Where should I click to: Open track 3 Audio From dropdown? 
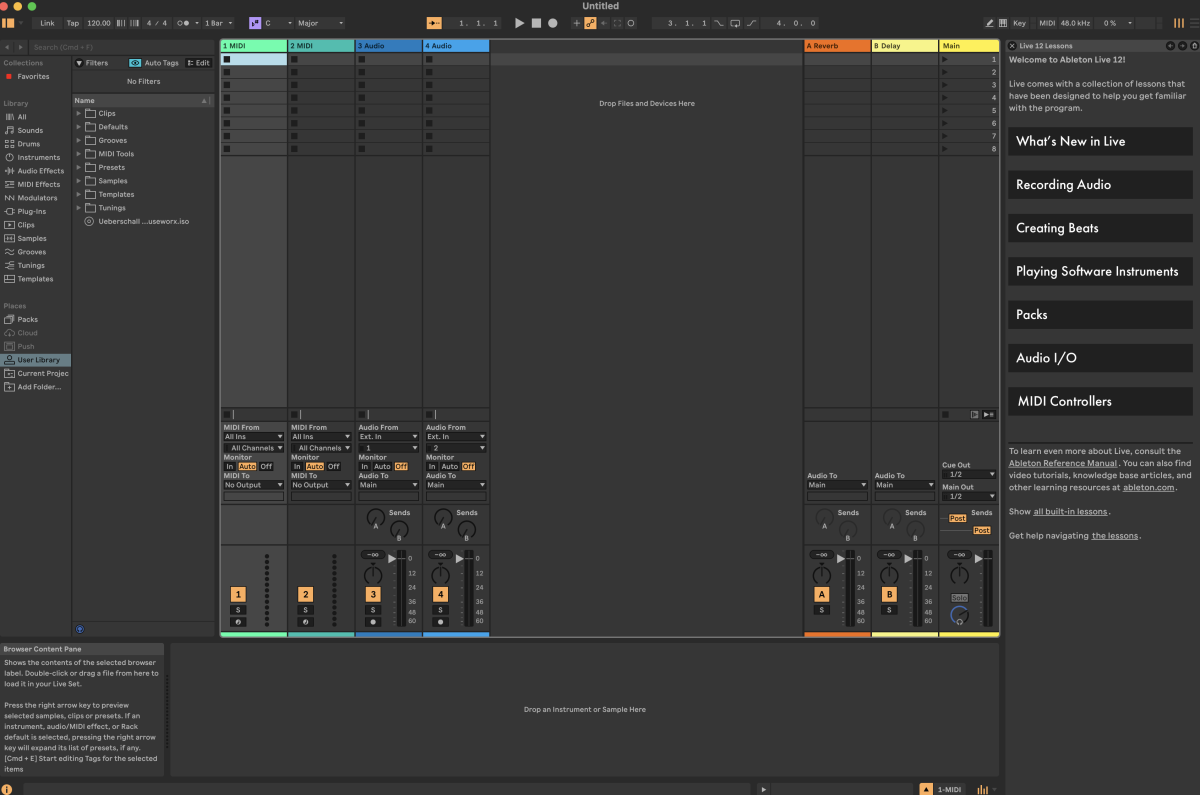[x=389, y=436]
